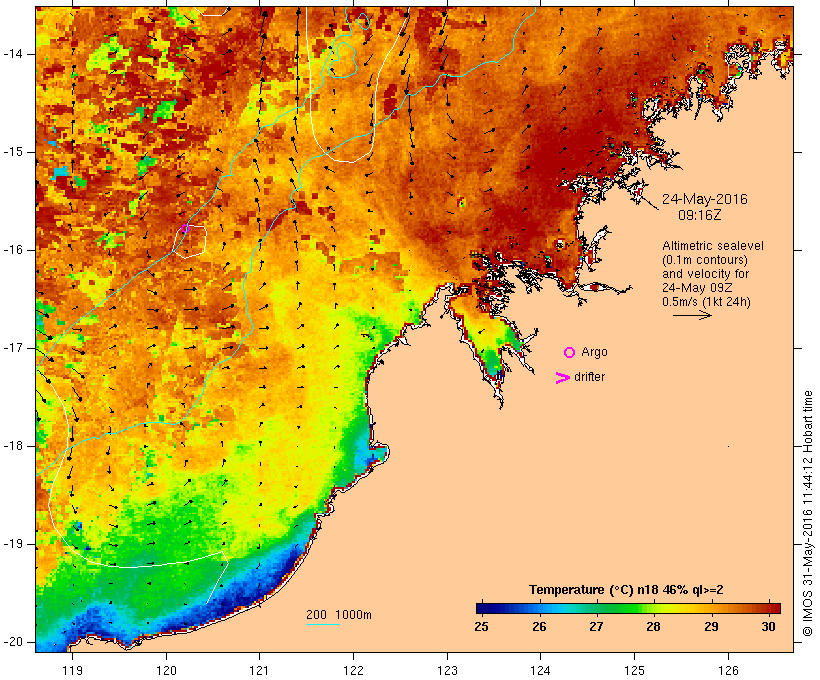The image size is (820, 680).
Task: Click the '0.5m/s (1kt 24h)' text
Action: click(x=706, y=302)
